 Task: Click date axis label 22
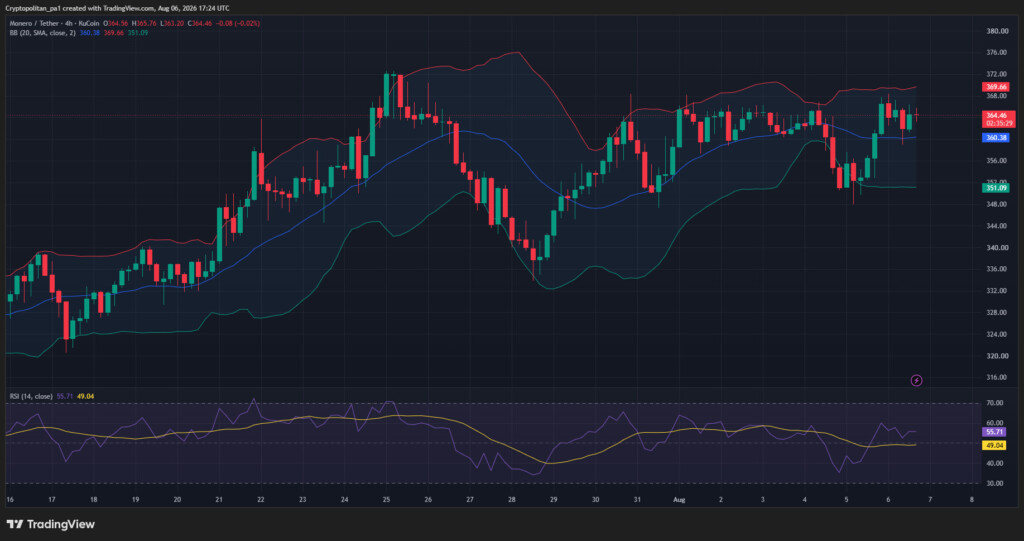[261, 499]
